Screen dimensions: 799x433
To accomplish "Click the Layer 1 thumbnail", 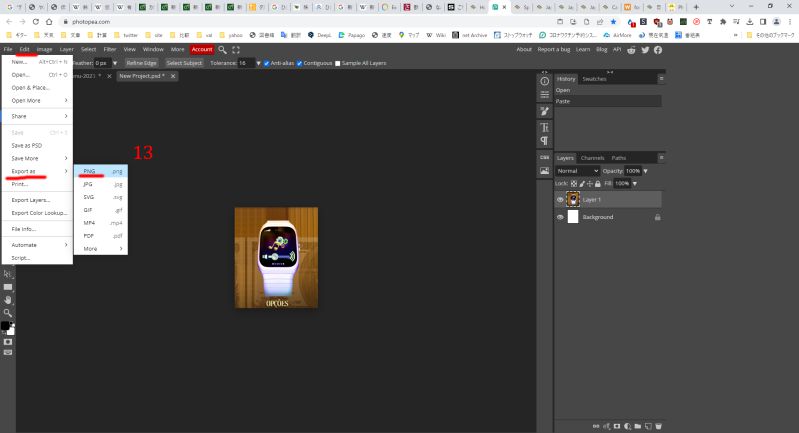I will click(x=573, y=200).
